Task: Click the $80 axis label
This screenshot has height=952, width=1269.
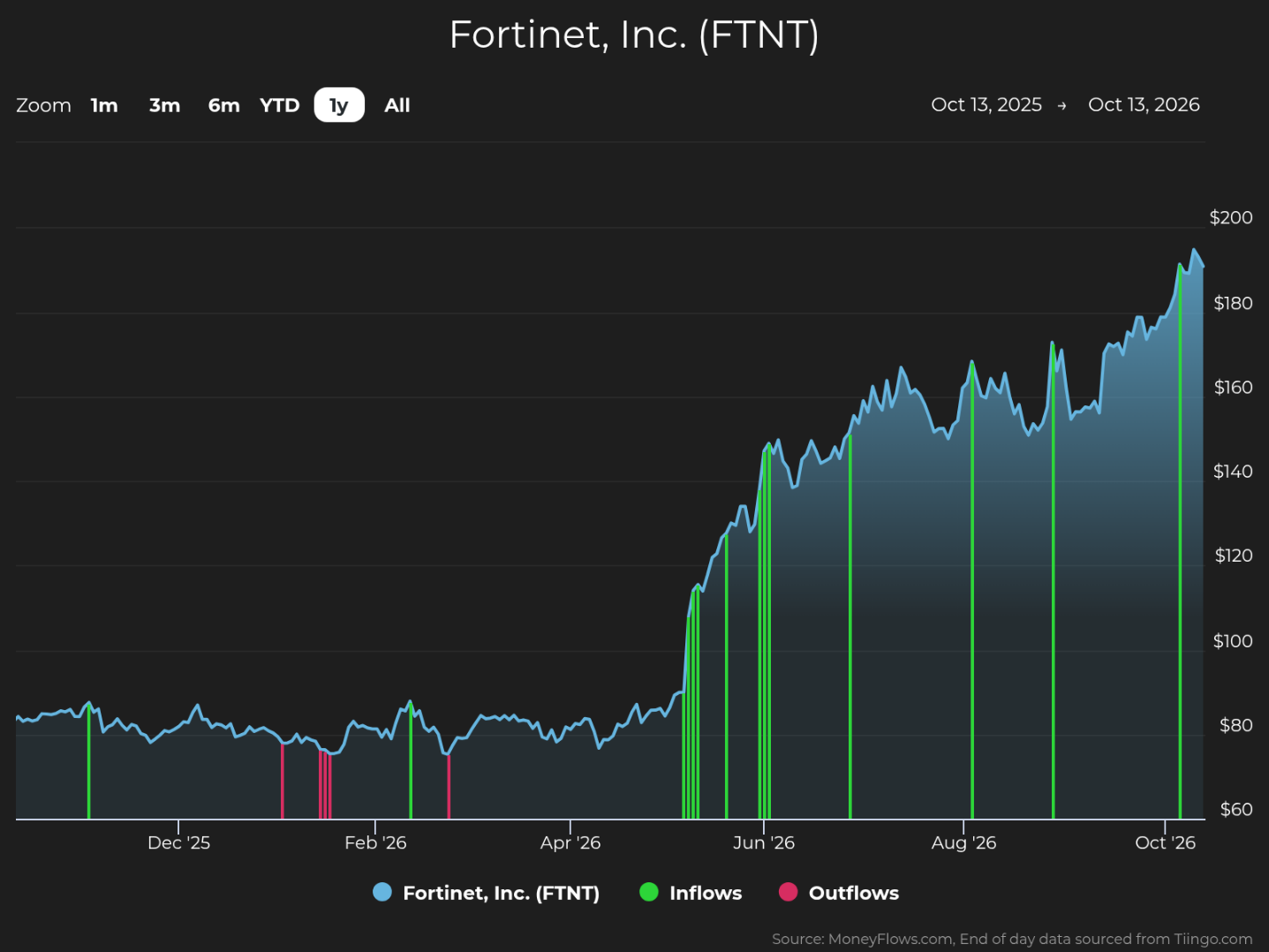Action: [1235, 725]
